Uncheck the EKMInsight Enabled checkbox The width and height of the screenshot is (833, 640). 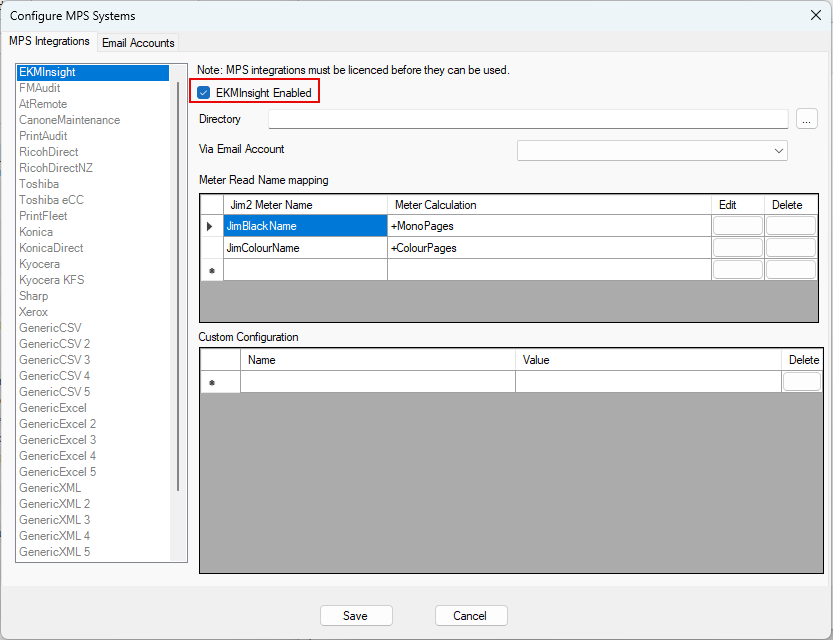point(203,93)
